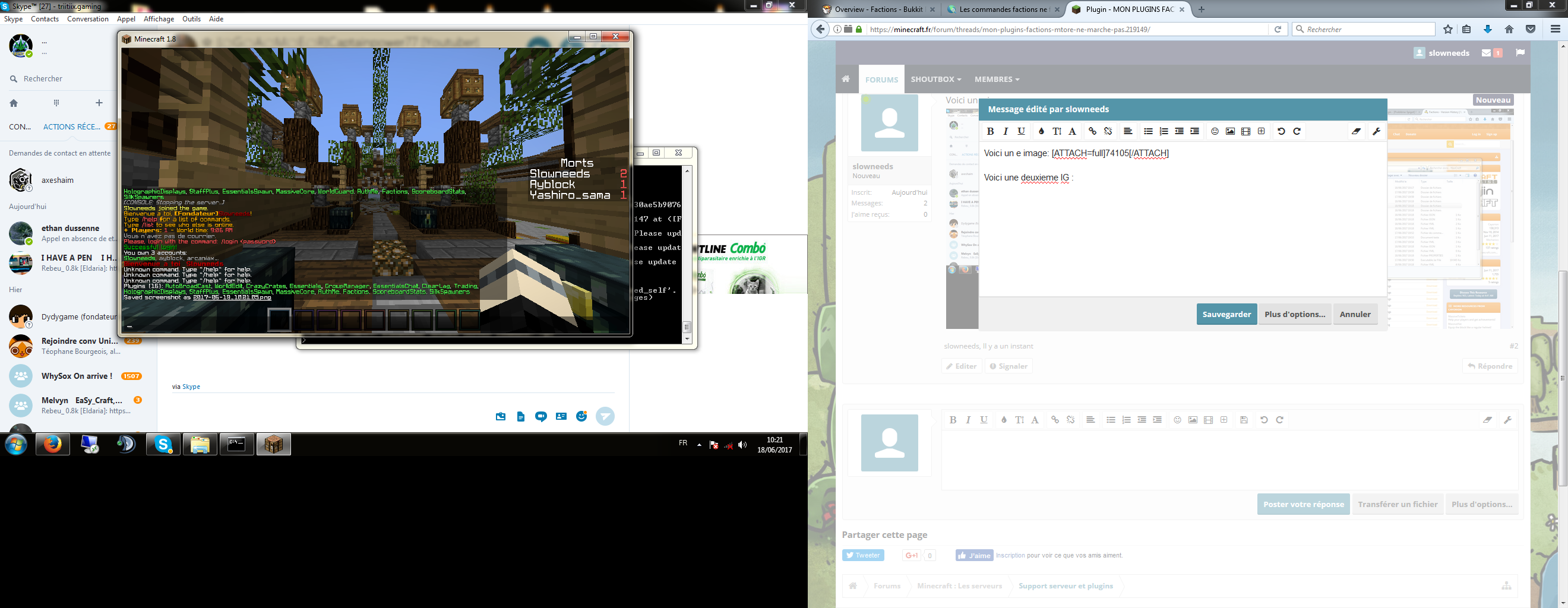Toggle ordered list in the edit dialog
The height and width of the screenshot is (608, 1568).
tap(1164, 131)
